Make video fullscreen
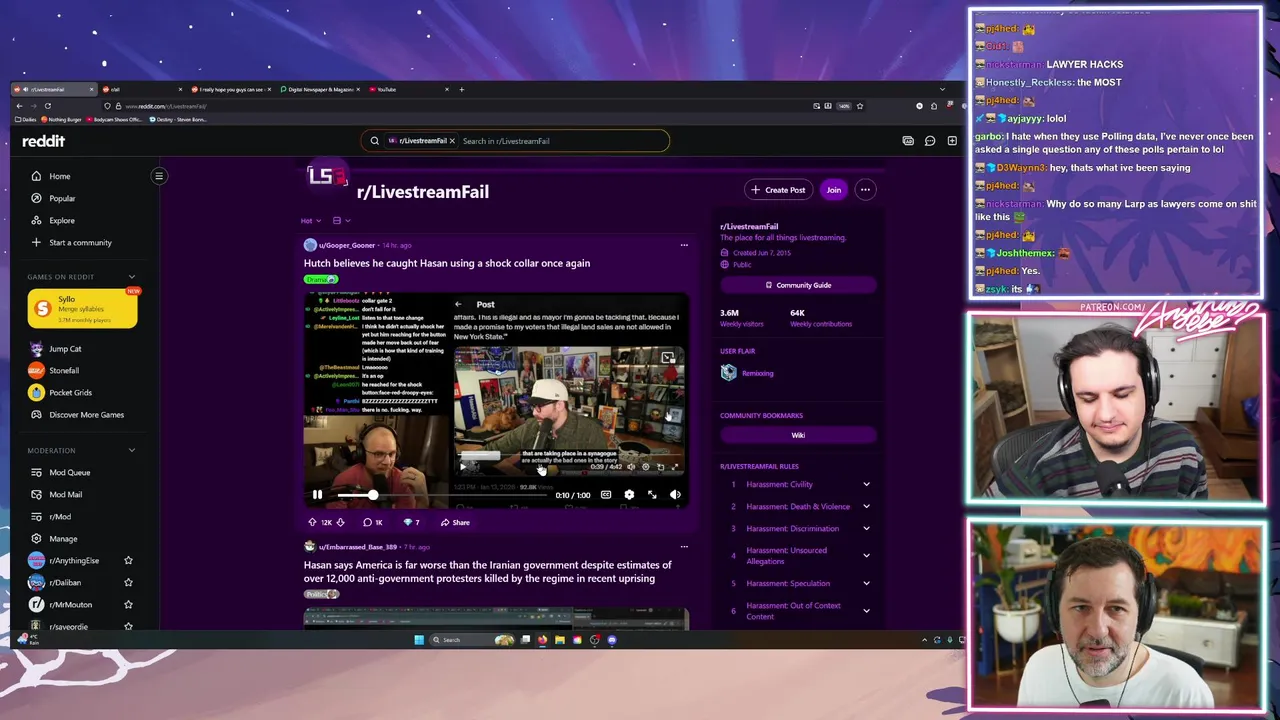The width and height of the screenshot is (1280, 720). coord(652,495)
